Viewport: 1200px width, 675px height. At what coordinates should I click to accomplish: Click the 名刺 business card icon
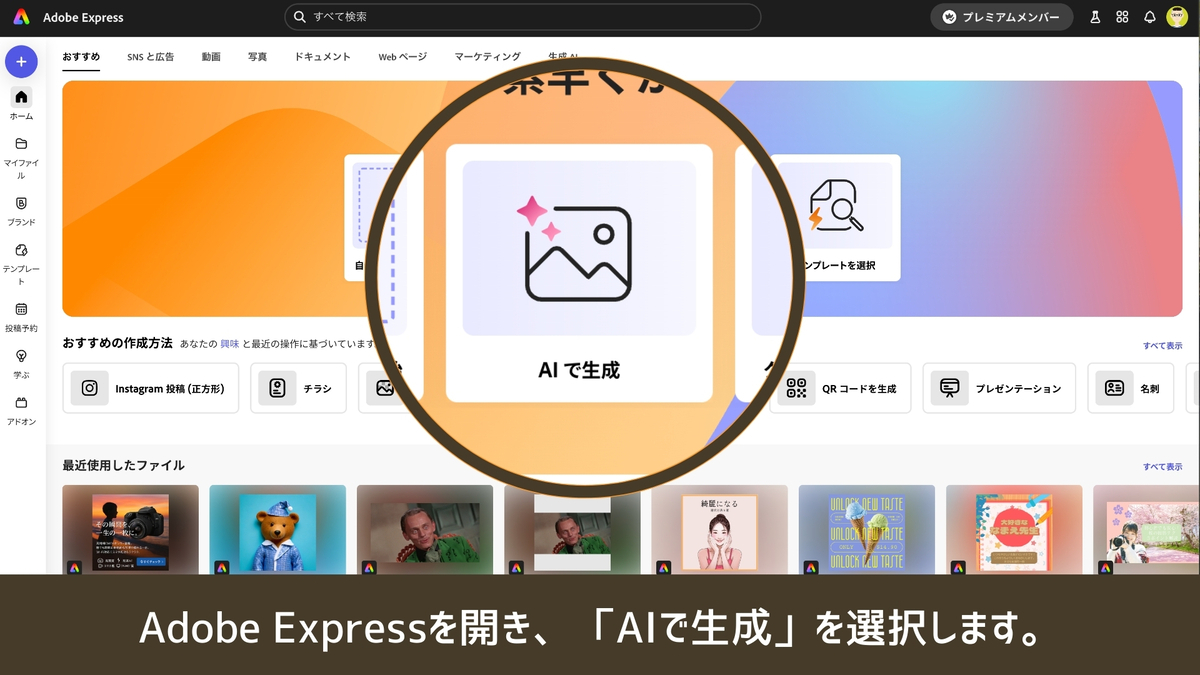point(1114,388)
